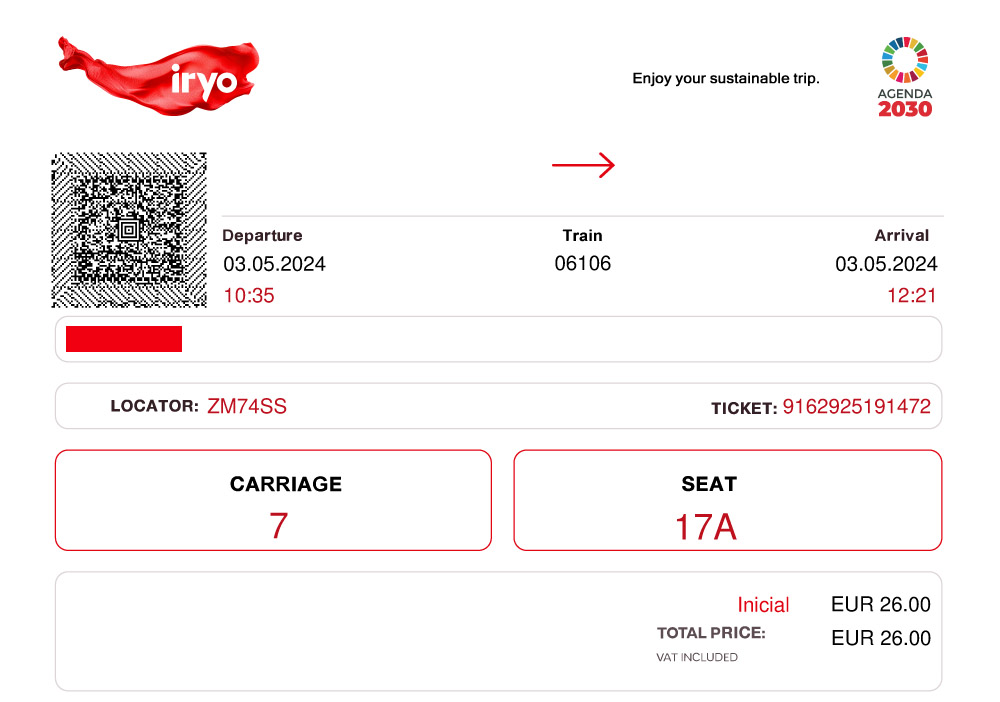This screenshot has height=702, width=1000.
Task: Click the 'Enjoy your sustainable trip.' text
Action: (x=726, y=78)
